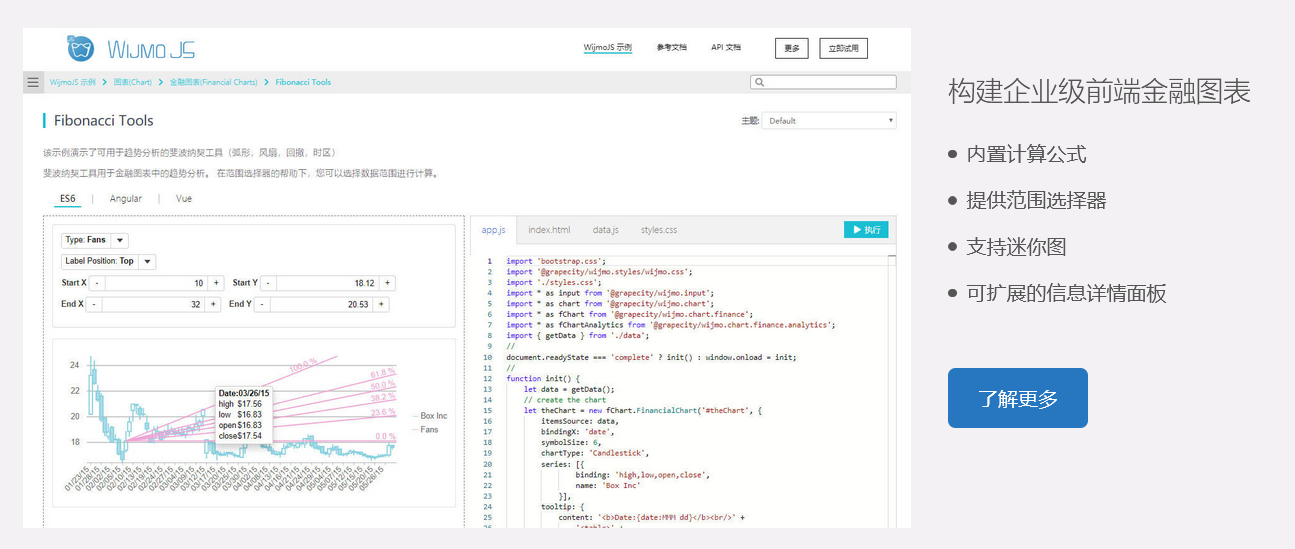Open the 参考文档 nav item
1295x549 pixels.
(x=672, y=47)
